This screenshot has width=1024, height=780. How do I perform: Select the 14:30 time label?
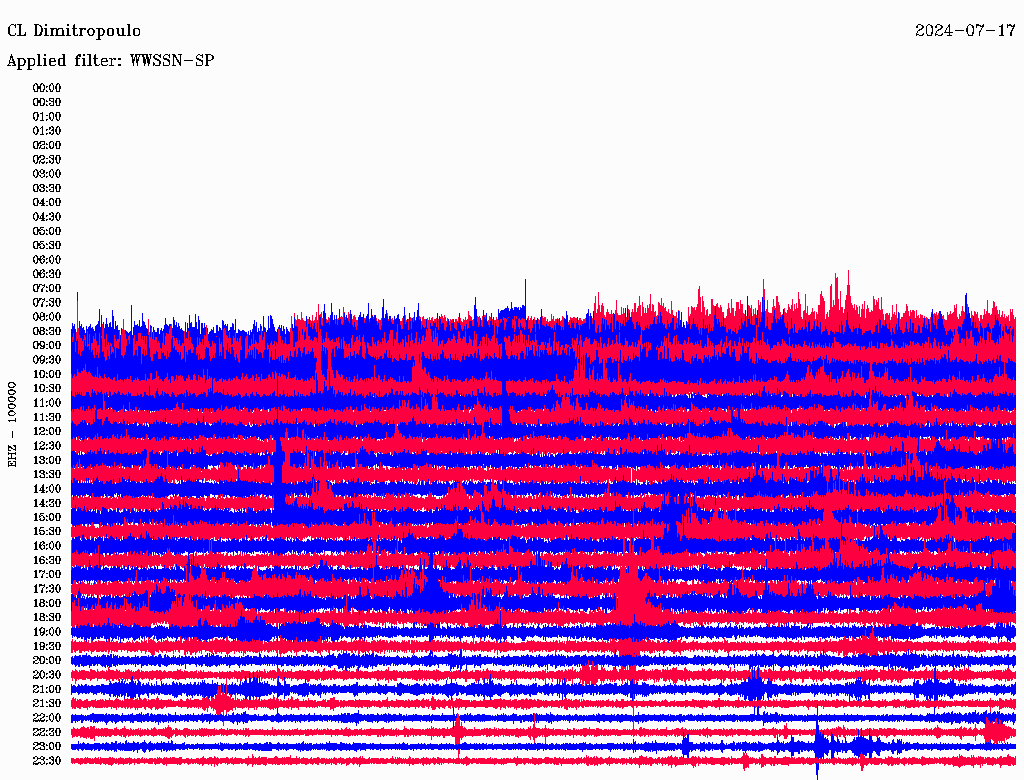click(47, 504)
